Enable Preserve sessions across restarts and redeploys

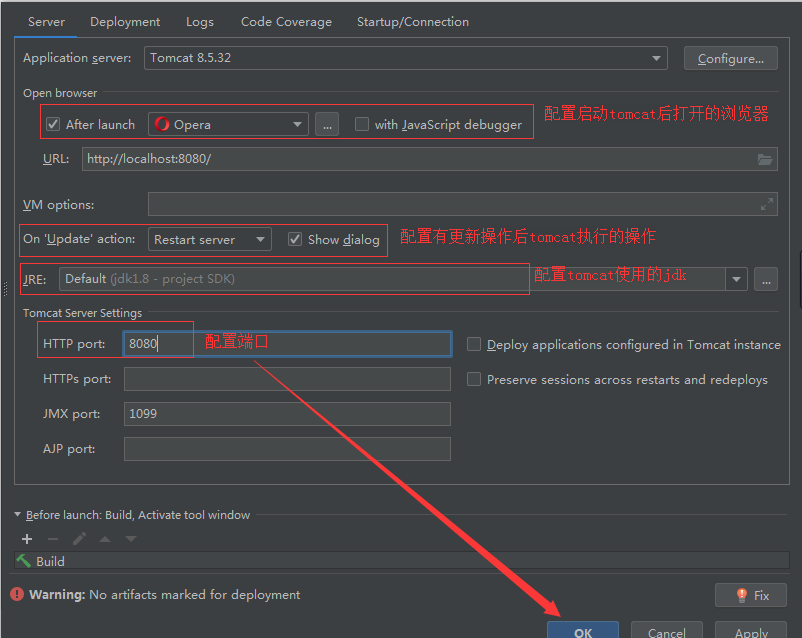(x=474, y=379)
